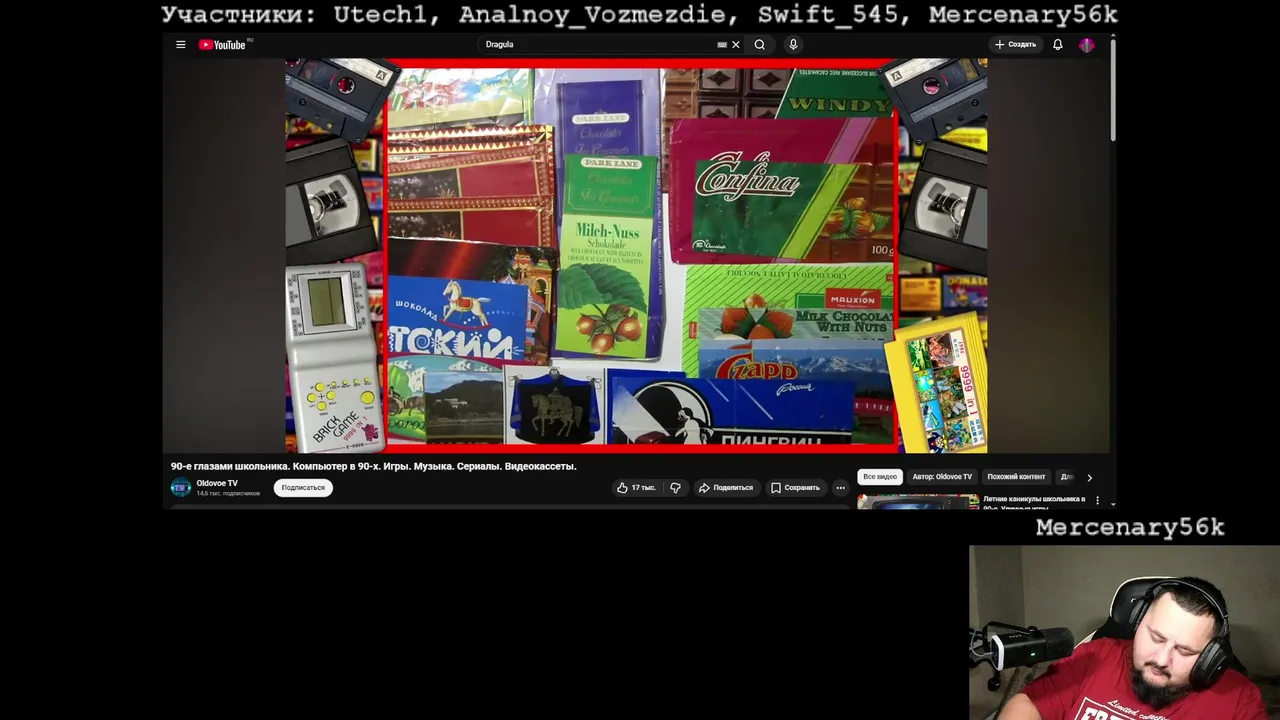
Task: Open the on-screen keyboard in search box
Action: pos(722,45)
